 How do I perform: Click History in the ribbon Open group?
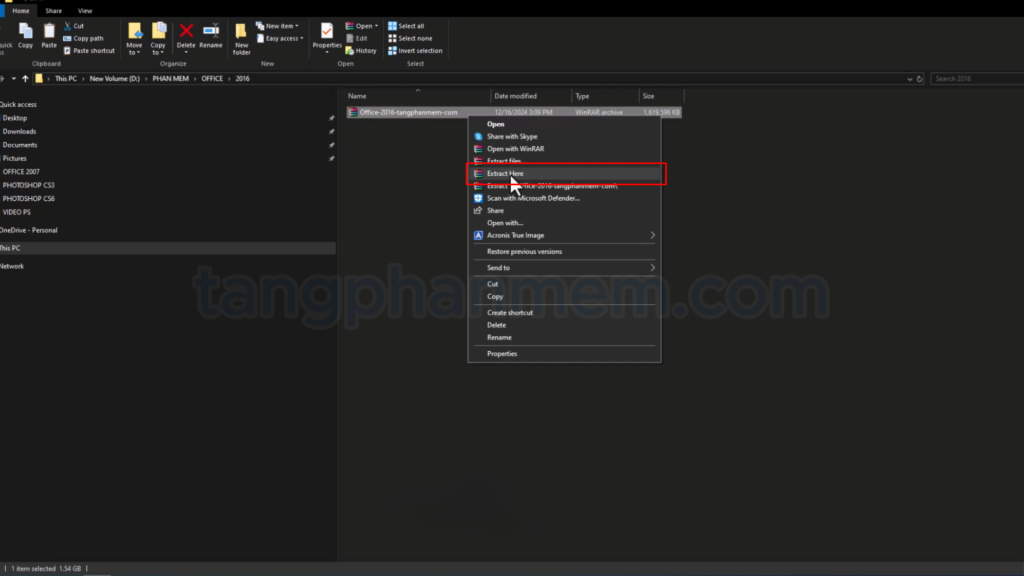pos(361,51)
